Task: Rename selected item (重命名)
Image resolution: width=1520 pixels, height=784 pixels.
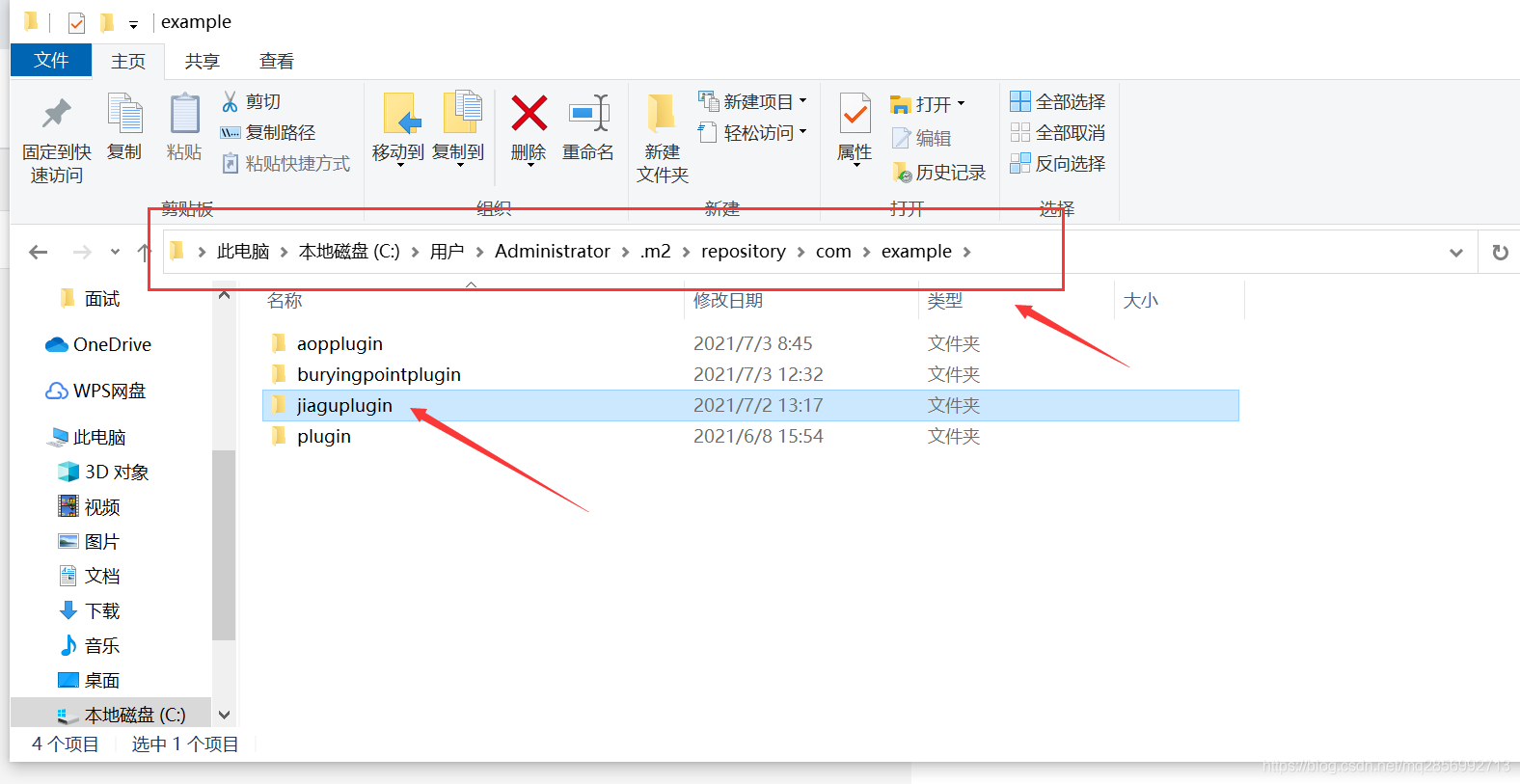Action: [588, 126]
